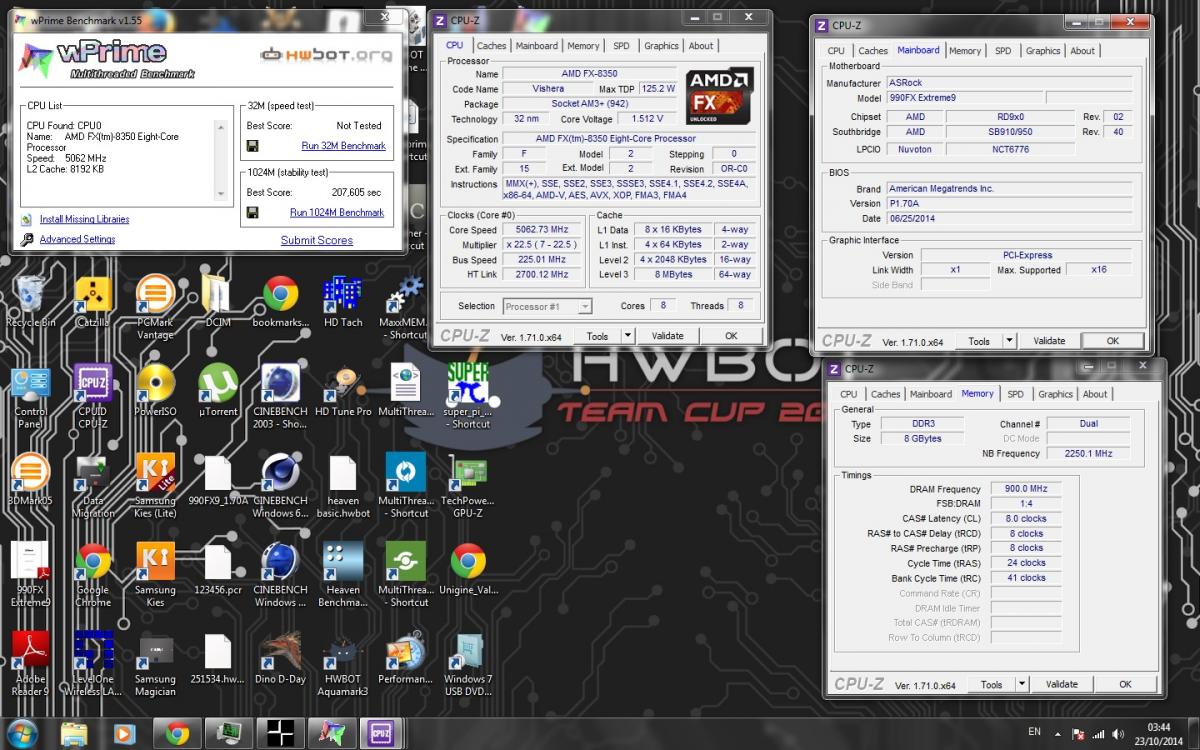Click the Run 32M Benchmark link
Viewport: 1200px width, 750px height.
point(344,146)
